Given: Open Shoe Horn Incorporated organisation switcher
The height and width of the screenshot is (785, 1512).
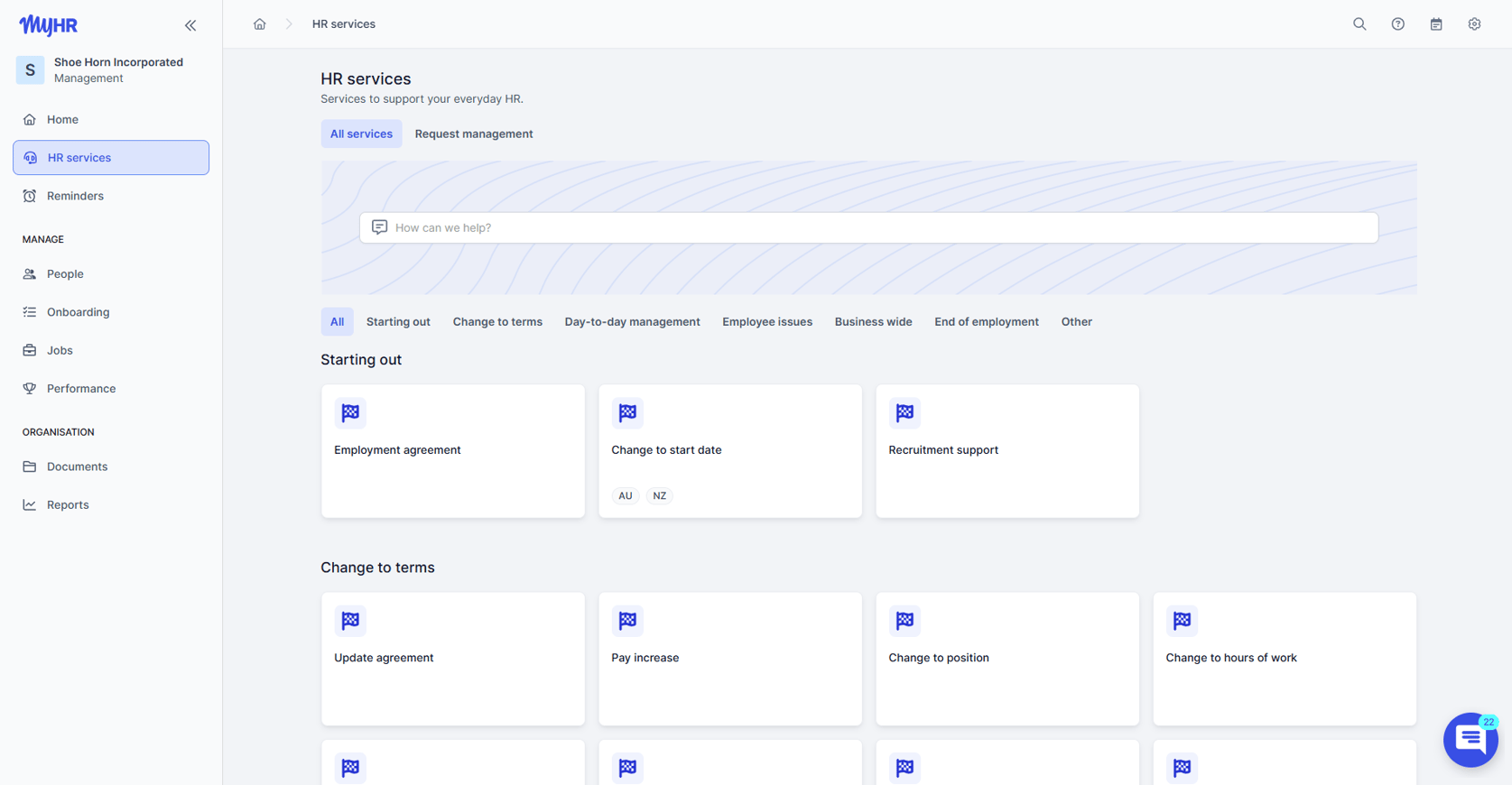Looking at the screenshot, I should (111, 70).
